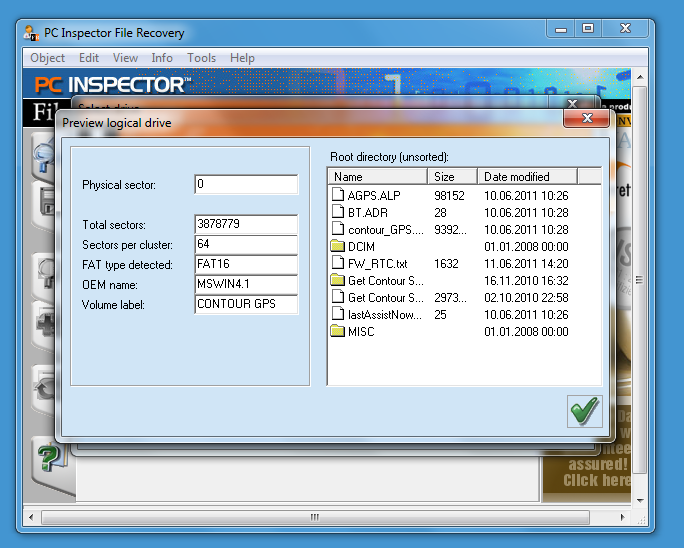Sort list by Size column header

tap(452, 177)
